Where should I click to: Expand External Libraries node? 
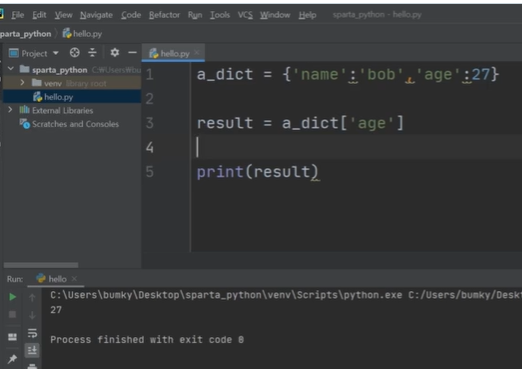[x=10, y=109]
